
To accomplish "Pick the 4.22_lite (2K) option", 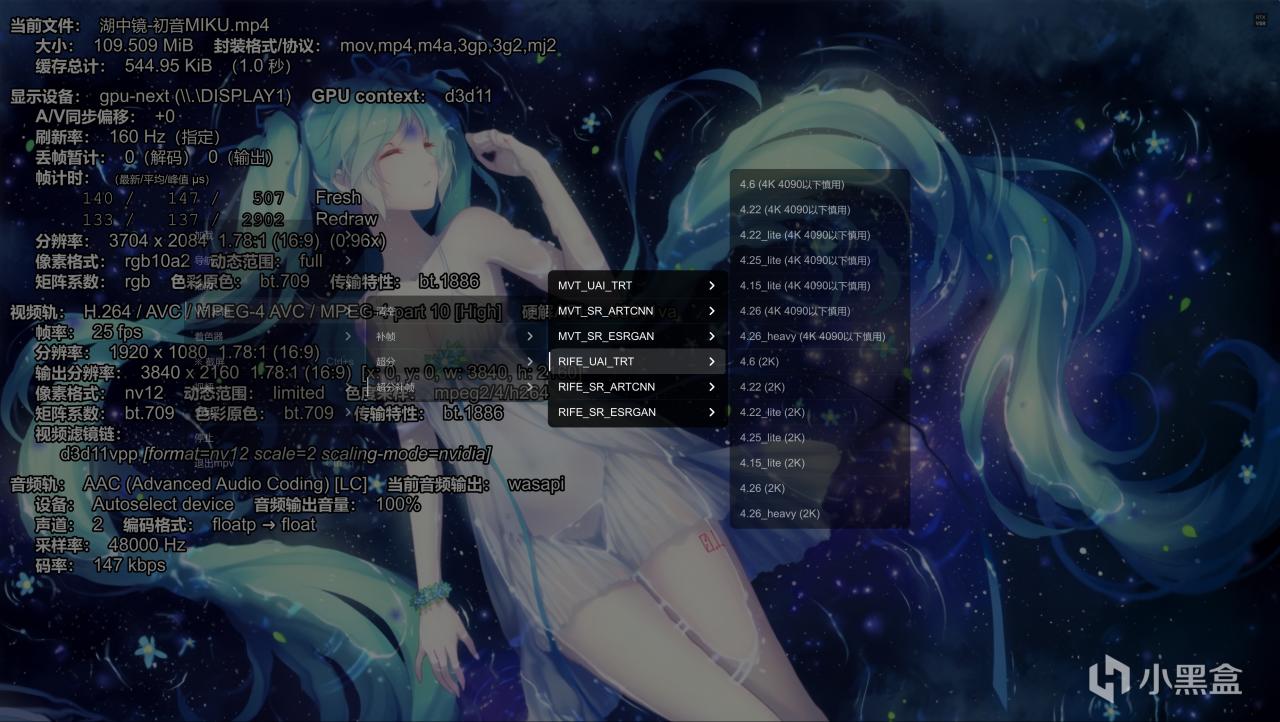I will [x=820, y=412].
